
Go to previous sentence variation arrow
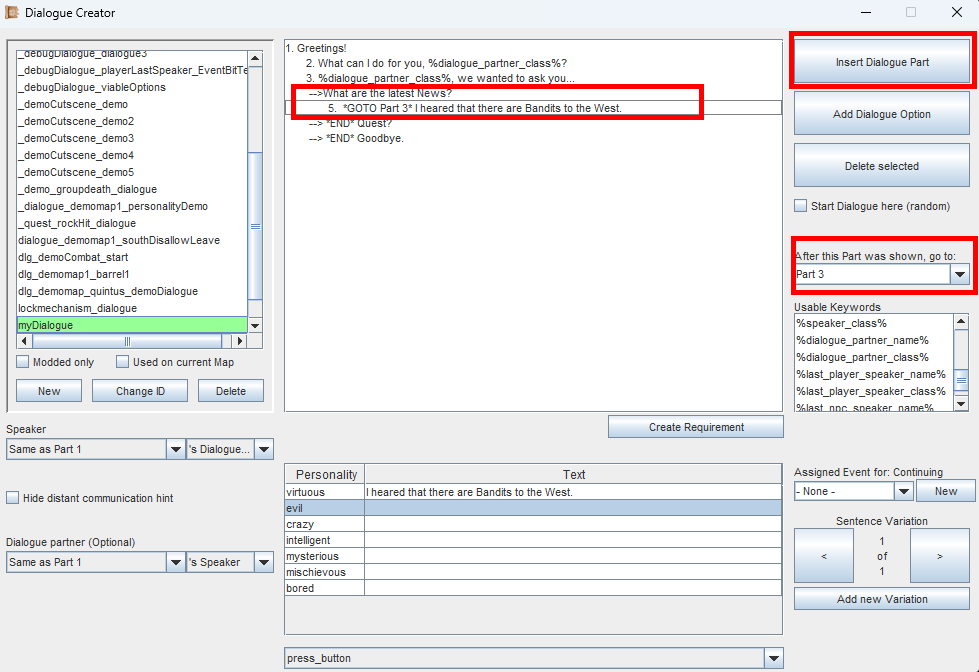(x=823, y=556)
